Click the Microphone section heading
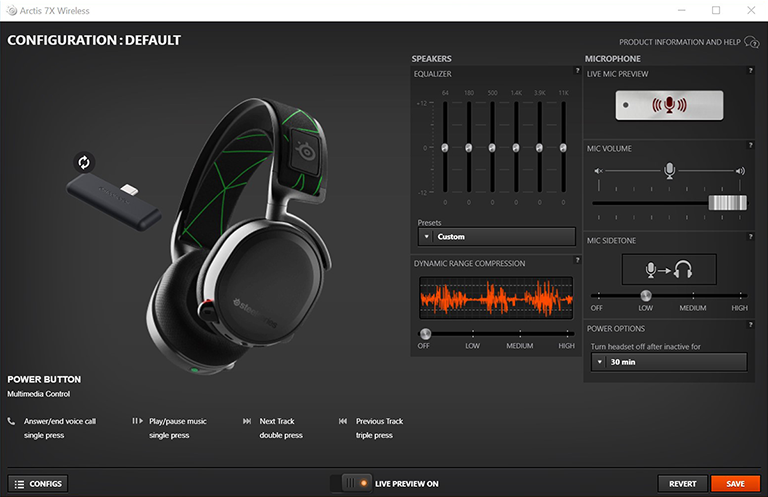768x497 pixels. [x=613, y=59]
